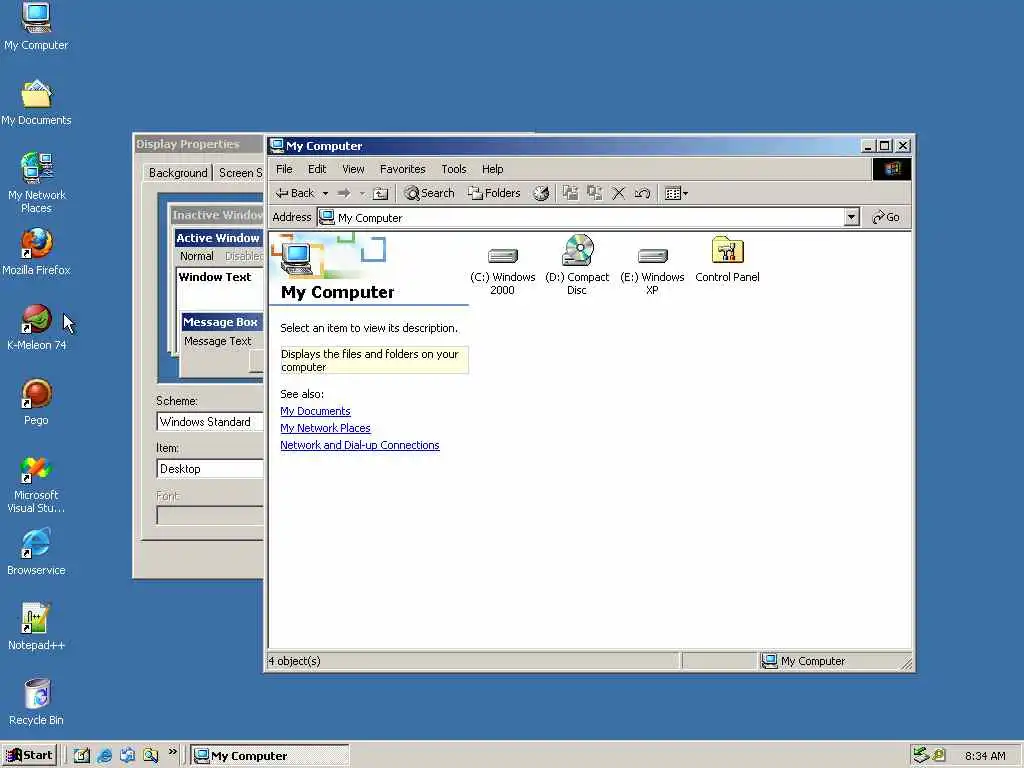Click the Undo toolbar icon
This screenshot has width=1024, height=768.
tap(643, 193)
